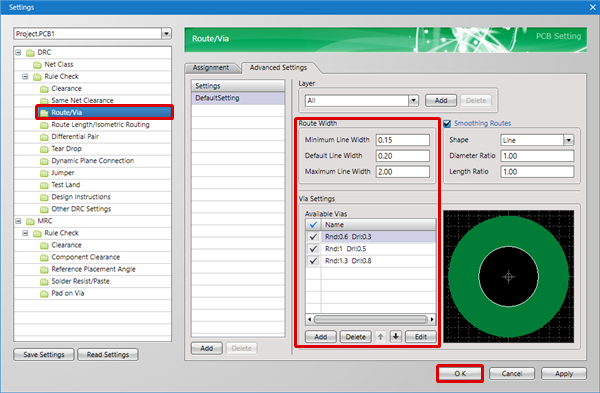
Task: Uncheck via Rnd:1.3 Dri:0.8
Action: (313, 261)
